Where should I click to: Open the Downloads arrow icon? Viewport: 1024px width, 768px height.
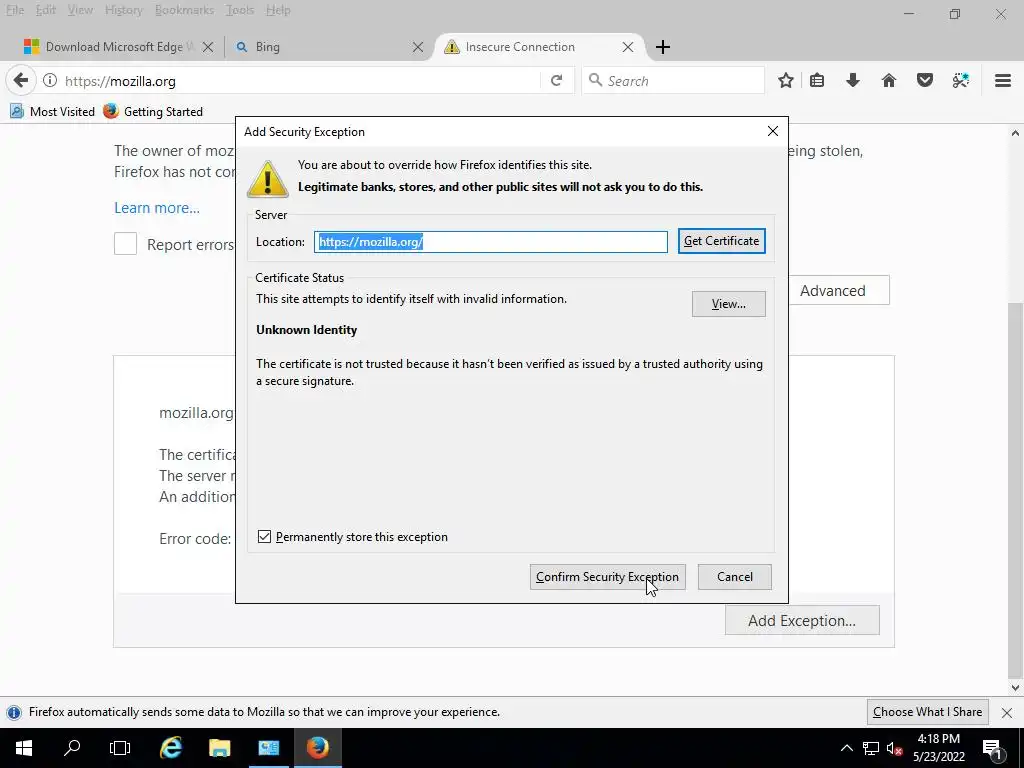pos(852,80)
